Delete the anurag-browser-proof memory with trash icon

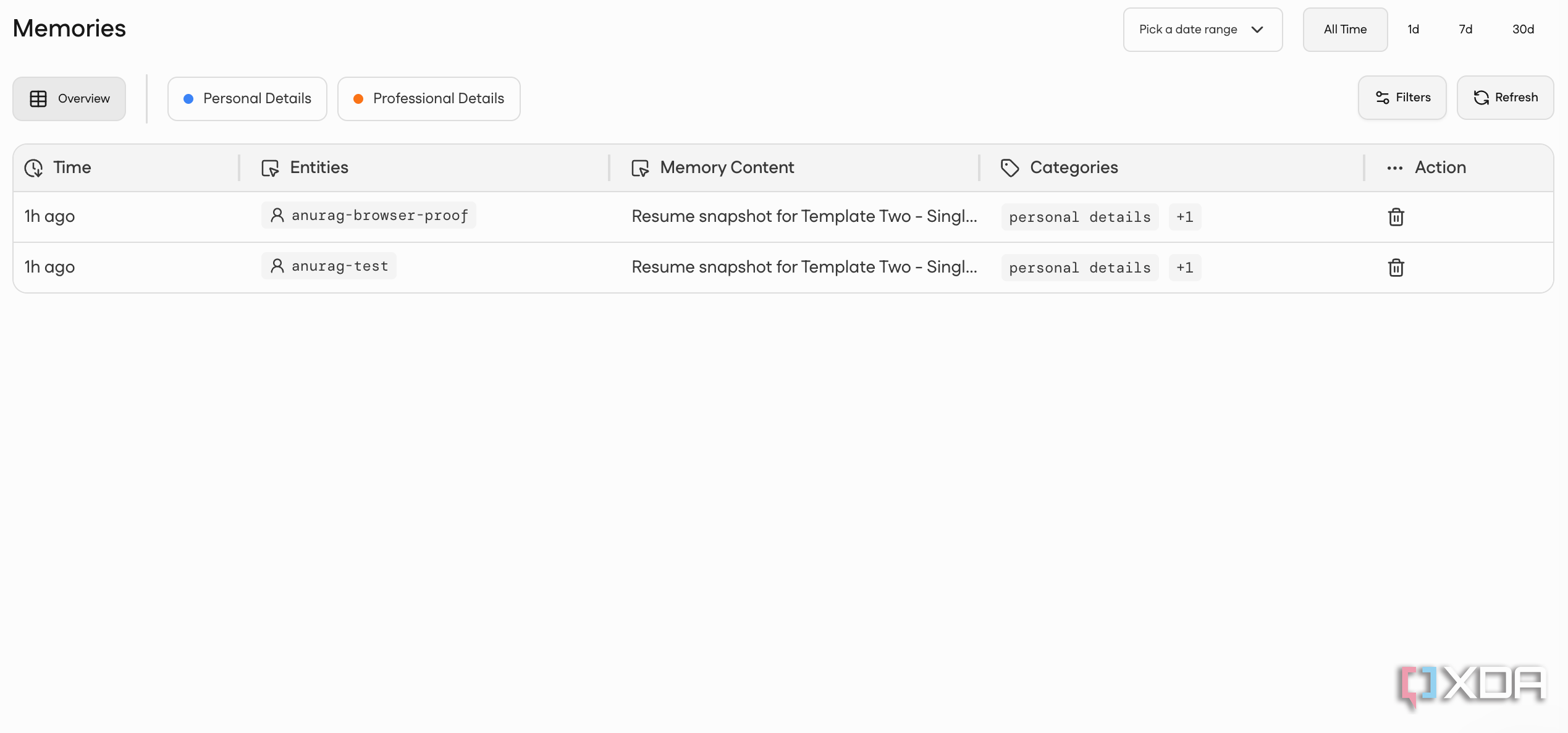click(x=1396, y=217)
